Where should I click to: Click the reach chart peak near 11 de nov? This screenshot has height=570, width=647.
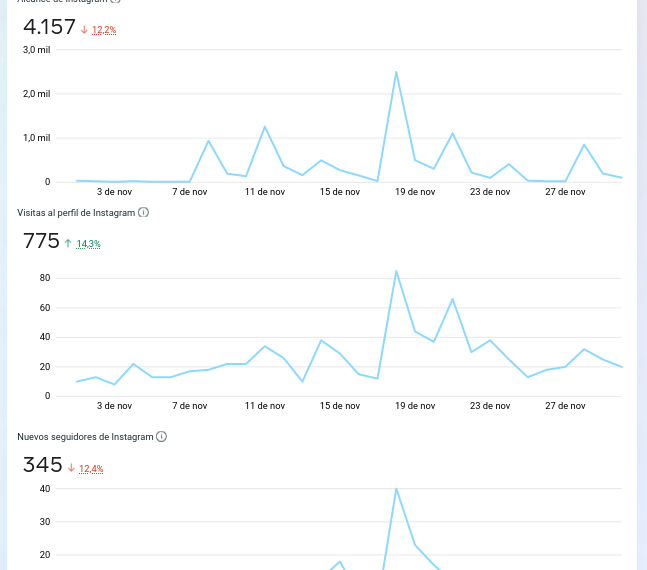pyautogui.click(x=265, y=127)
